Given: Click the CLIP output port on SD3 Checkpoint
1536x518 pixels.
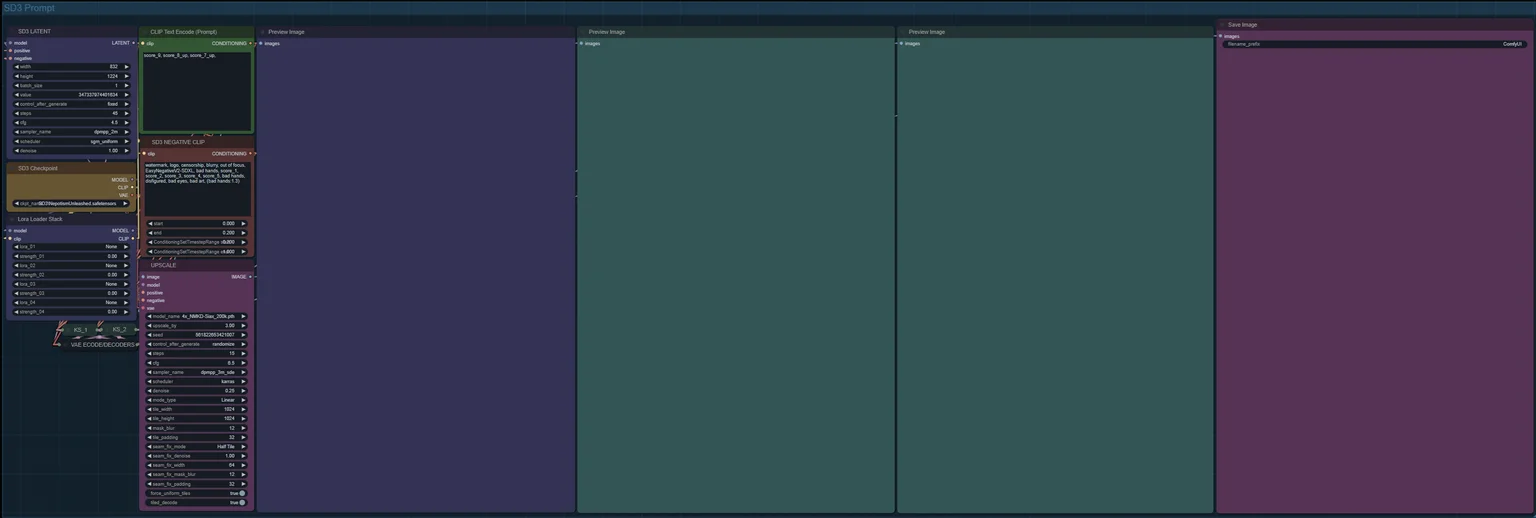Looking at the screenshot, I should (132, 187).
